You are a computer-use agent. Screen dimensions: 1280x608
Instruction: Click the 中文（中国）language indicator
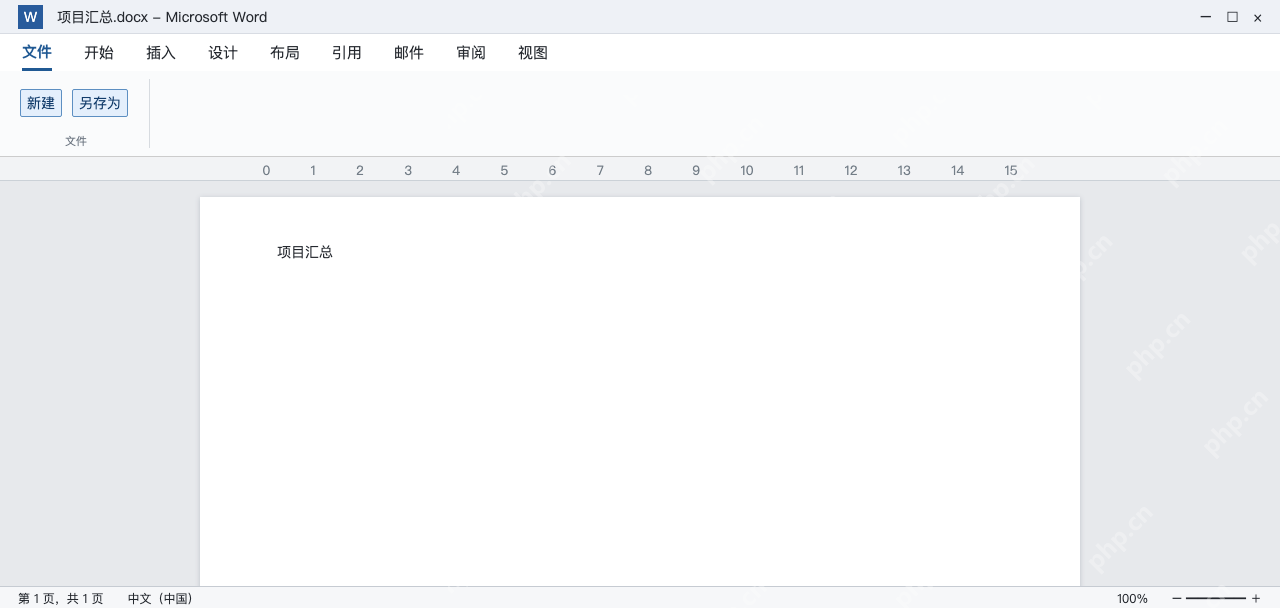point(160,598)
